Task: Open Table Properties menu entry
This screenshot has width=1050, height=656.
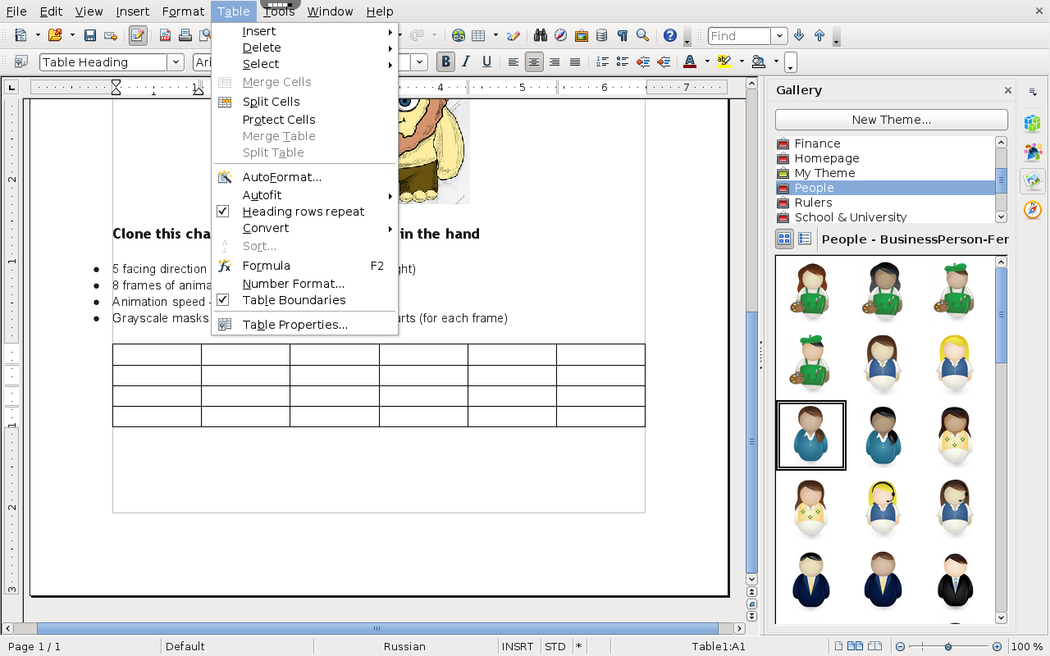Action: tap(294, 325)
